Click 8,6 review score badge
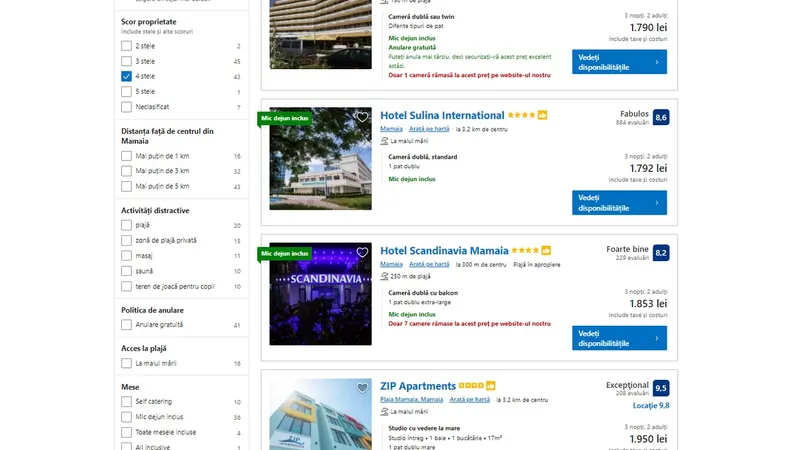The width and height of the screenshot is (800, 450). [661, 117]
